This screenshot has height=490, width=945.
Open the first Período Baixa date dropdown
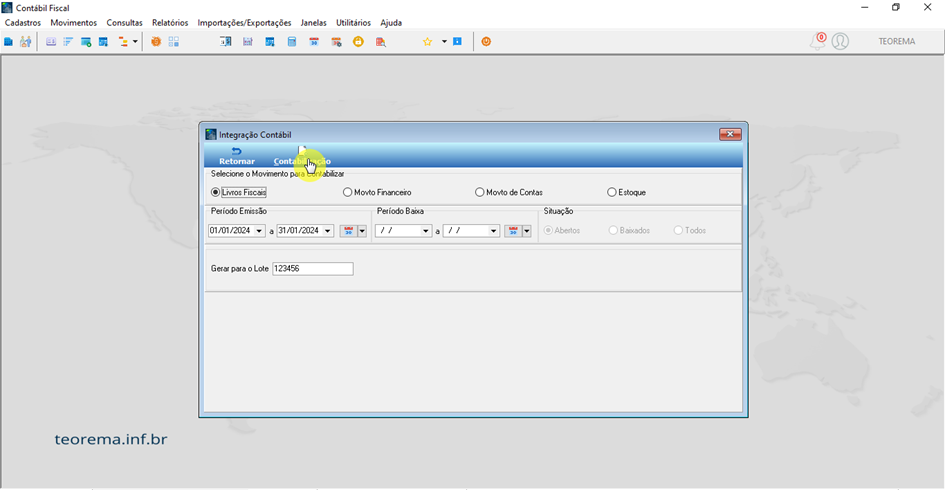[425, 231]
